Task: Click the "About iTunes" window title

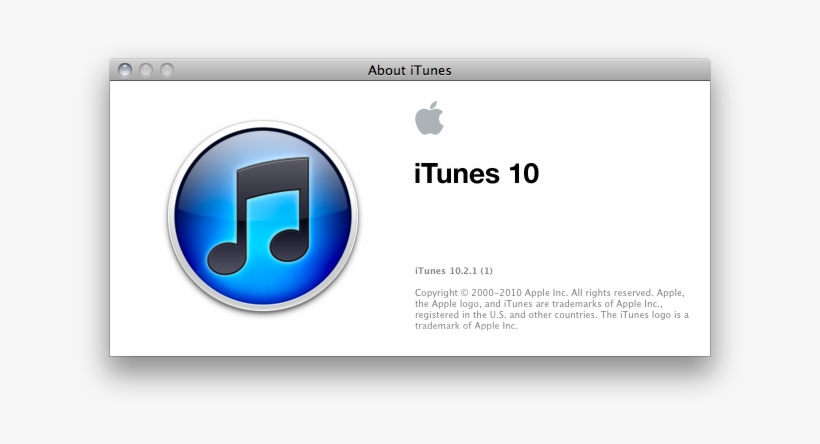Action: tap(409, 70)
